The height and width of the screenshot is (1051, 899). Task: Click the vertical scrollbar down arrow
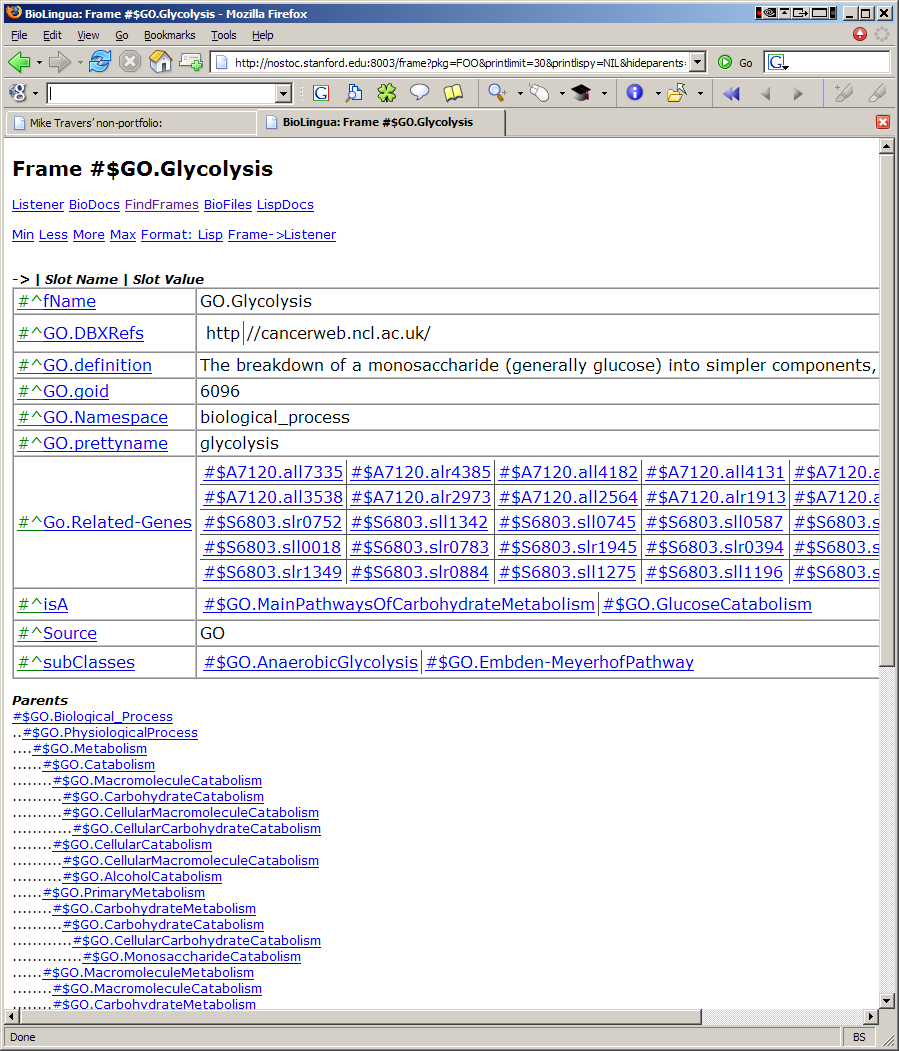886,1001
